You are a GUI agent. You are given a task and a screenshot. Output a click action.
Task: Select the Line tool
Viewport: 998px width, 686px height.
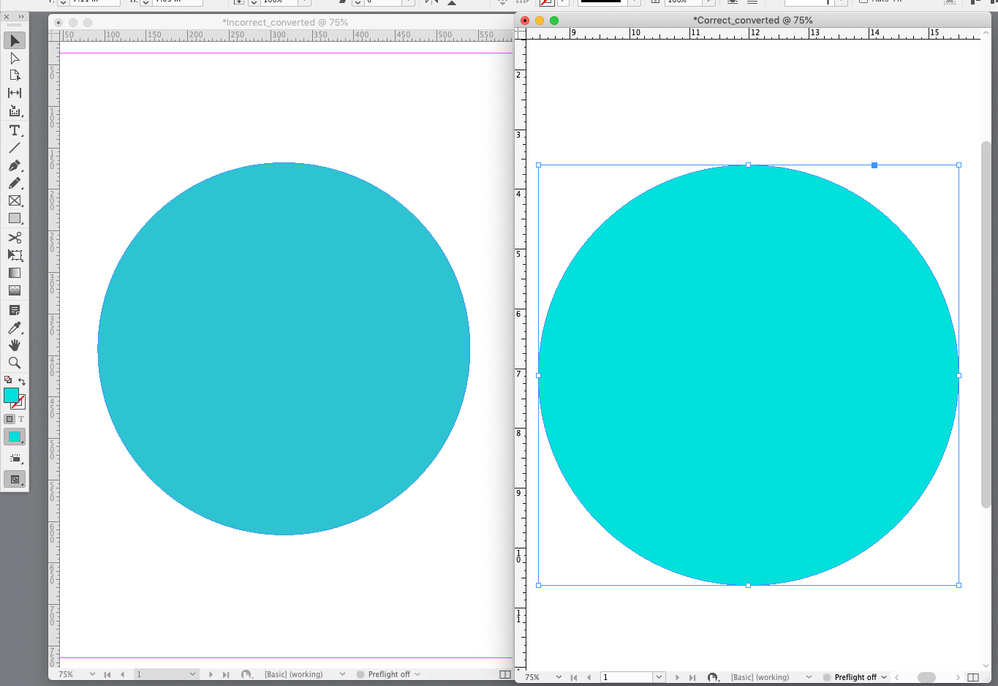[15, 148]
